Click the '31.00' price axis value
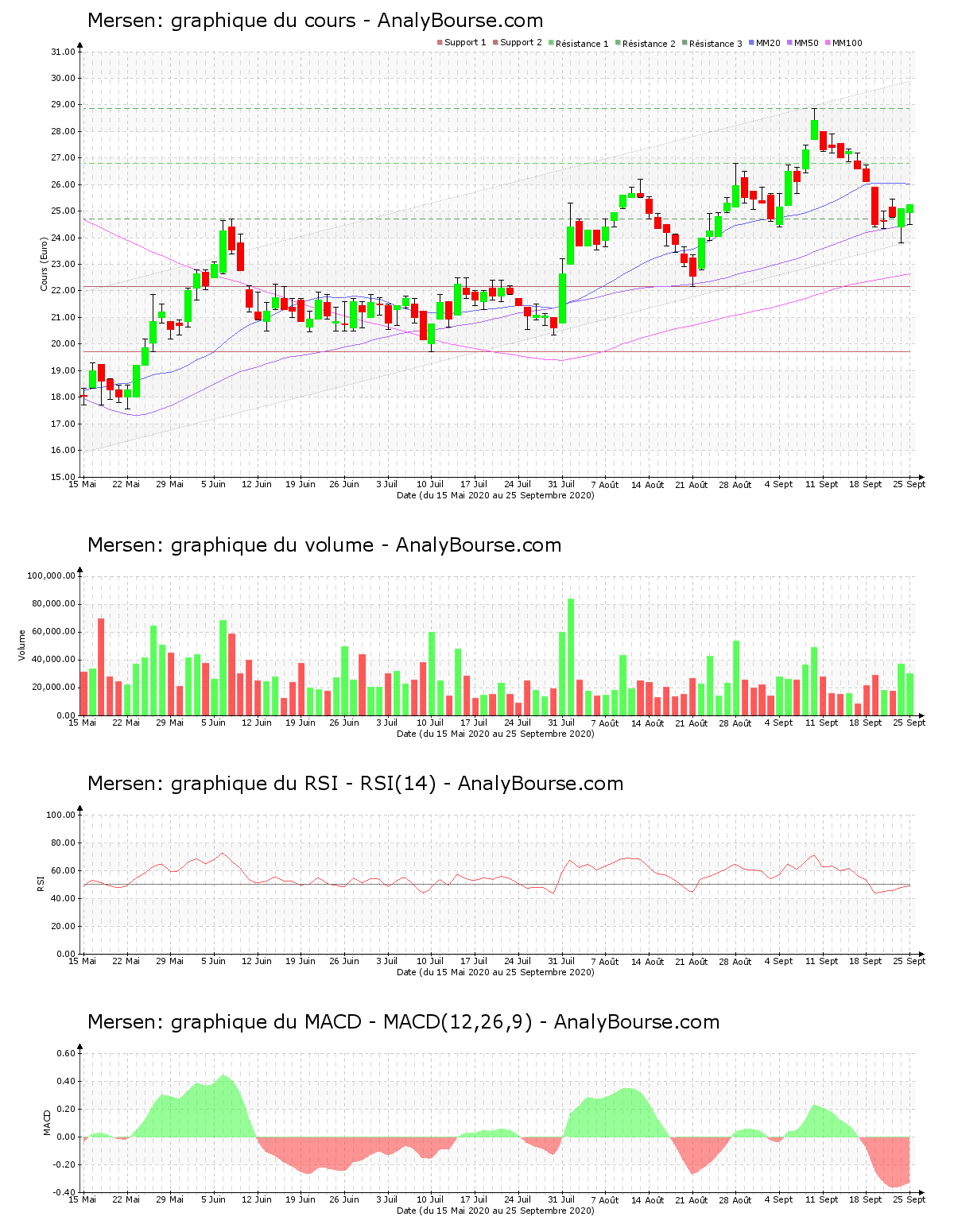The height and width of the screenshot is (1232, 954). point(64,52)
